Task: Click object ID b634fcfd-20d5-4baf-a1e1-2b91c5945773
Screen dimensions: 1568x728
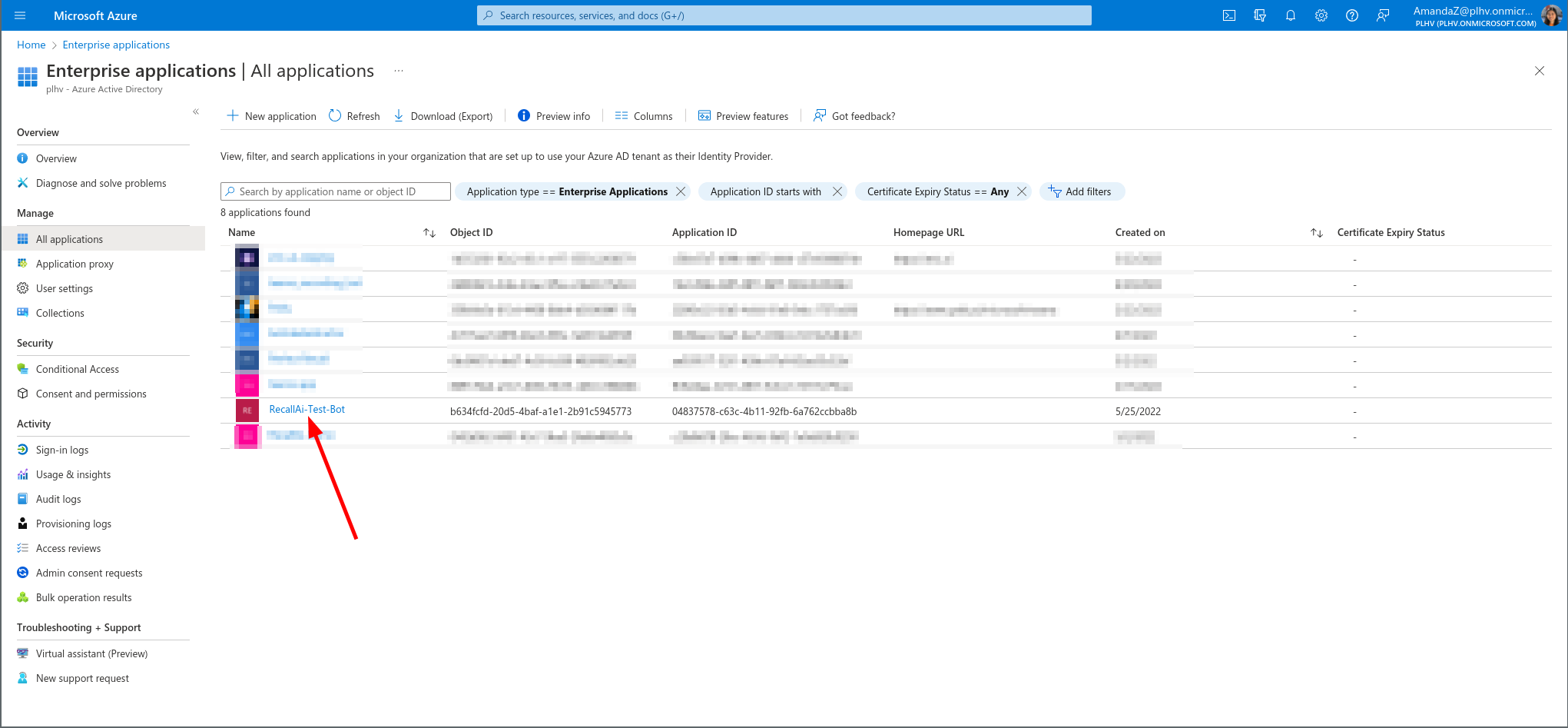Action: coord(541,411)
